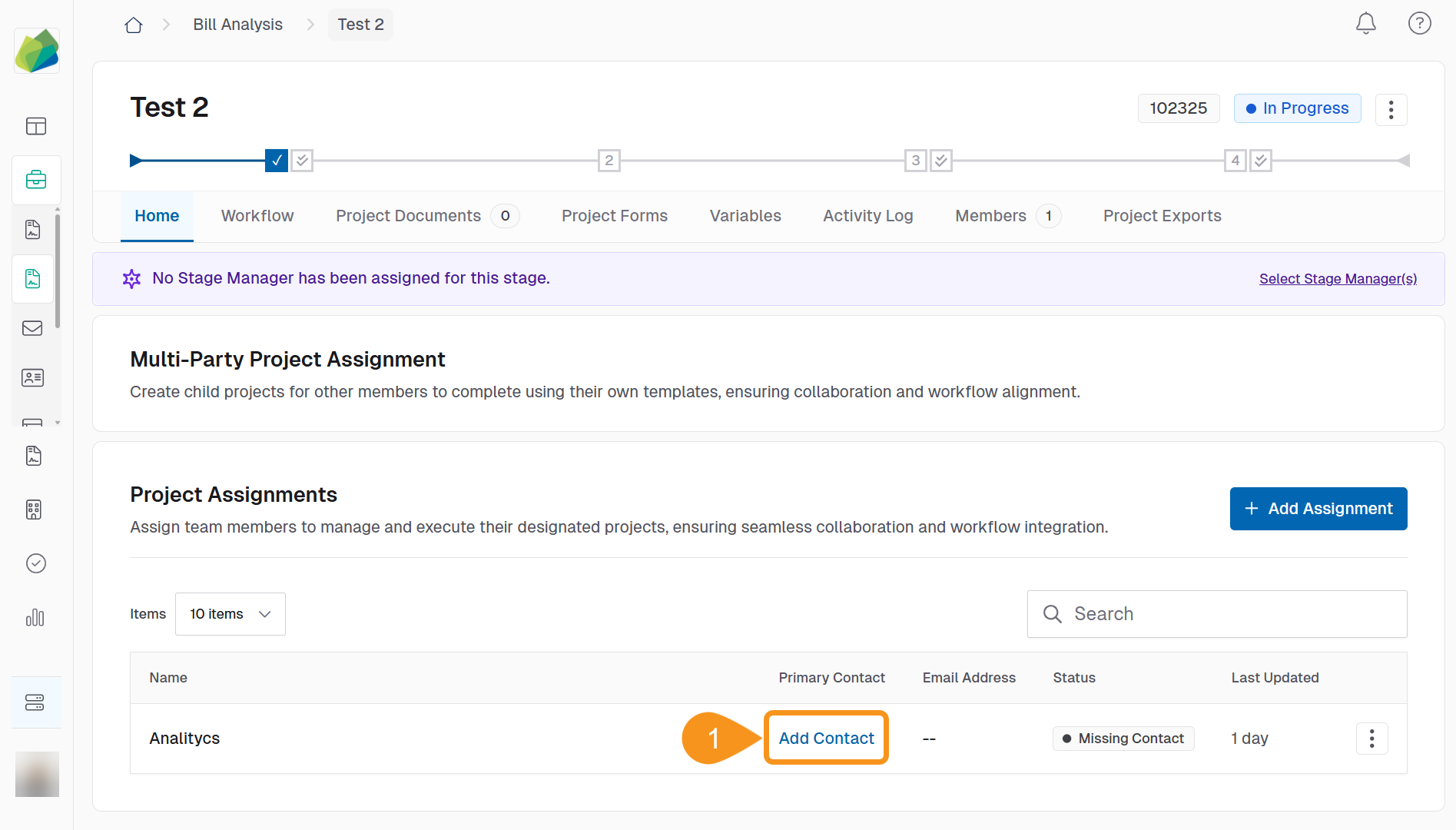1456x830 pixels.
Task: Click the help question mark icon
Action: click(x=1419, y=23)
